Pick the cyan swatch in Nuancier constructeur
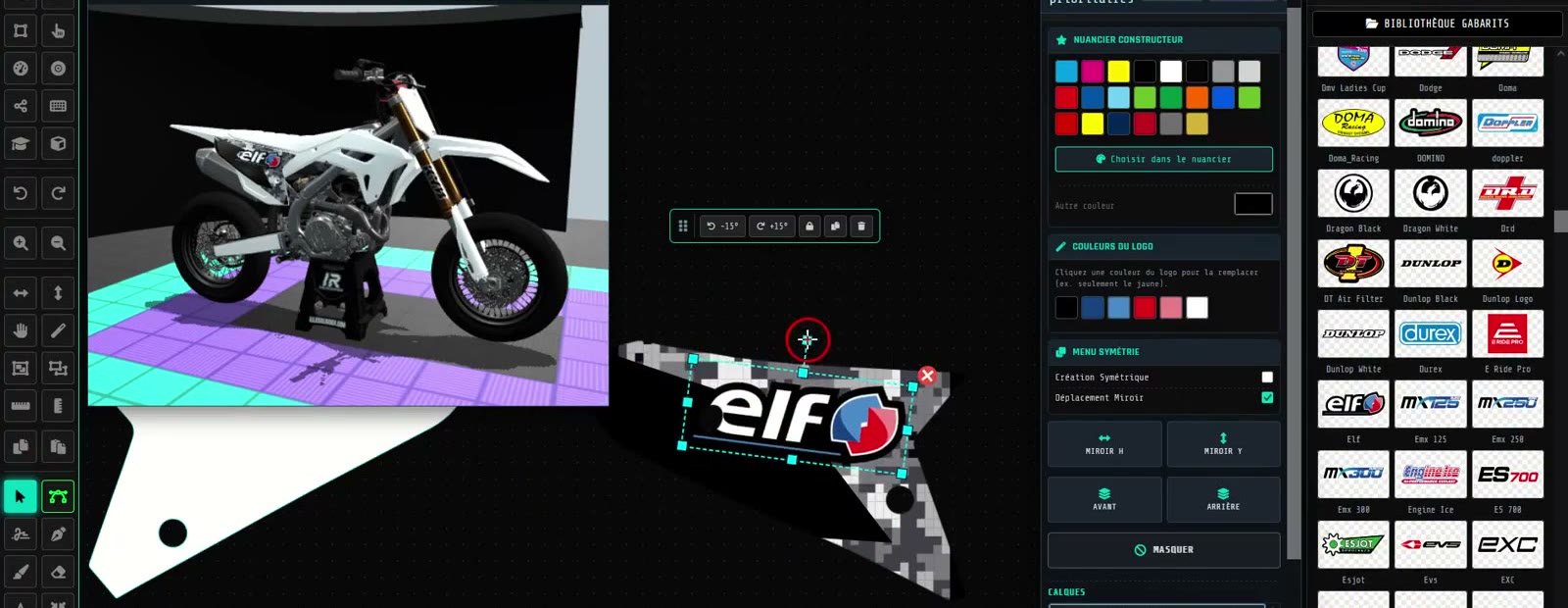Viewport: 1568px width, 608px height. [x=1066, y=71]
